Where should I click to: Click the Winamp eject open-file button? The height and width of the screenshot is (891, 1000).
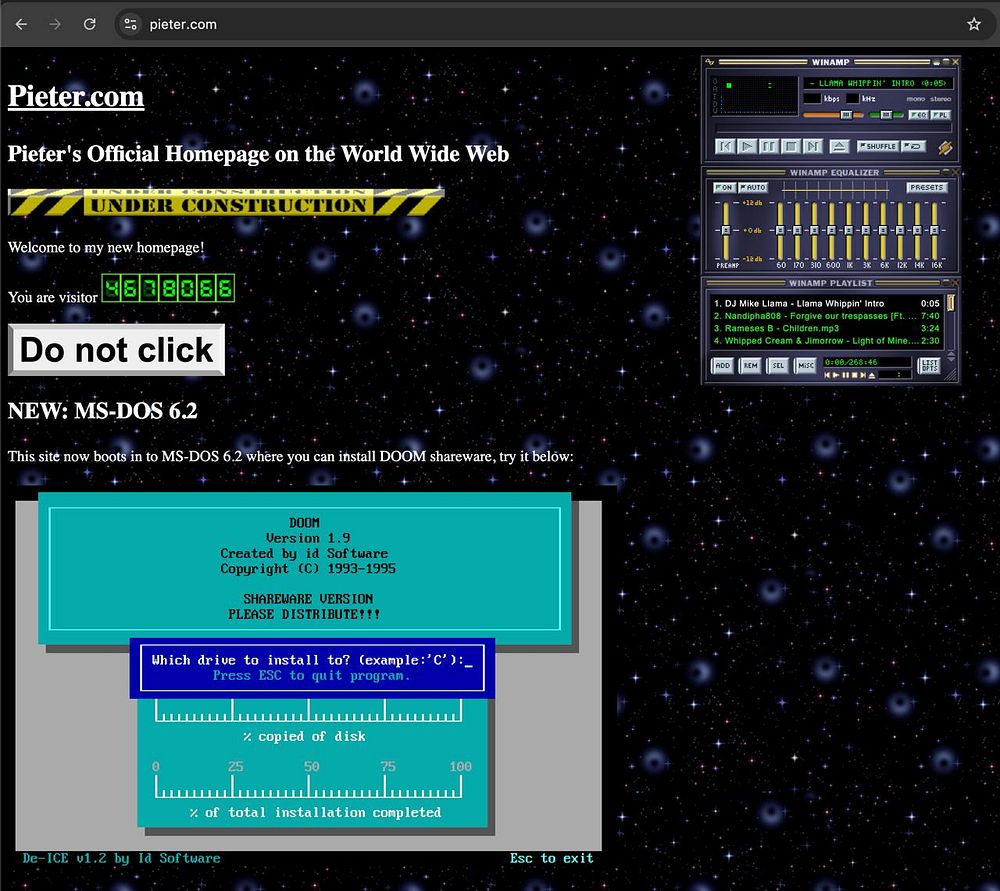pos(839,147)
